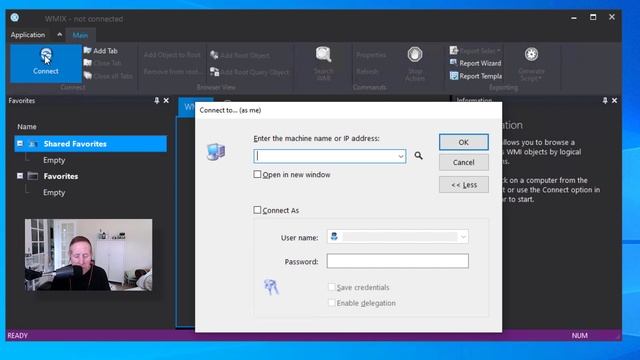Click Cancel in the Connect dialog
Screen dimensions: 640x360
click(x=464, y=162)
